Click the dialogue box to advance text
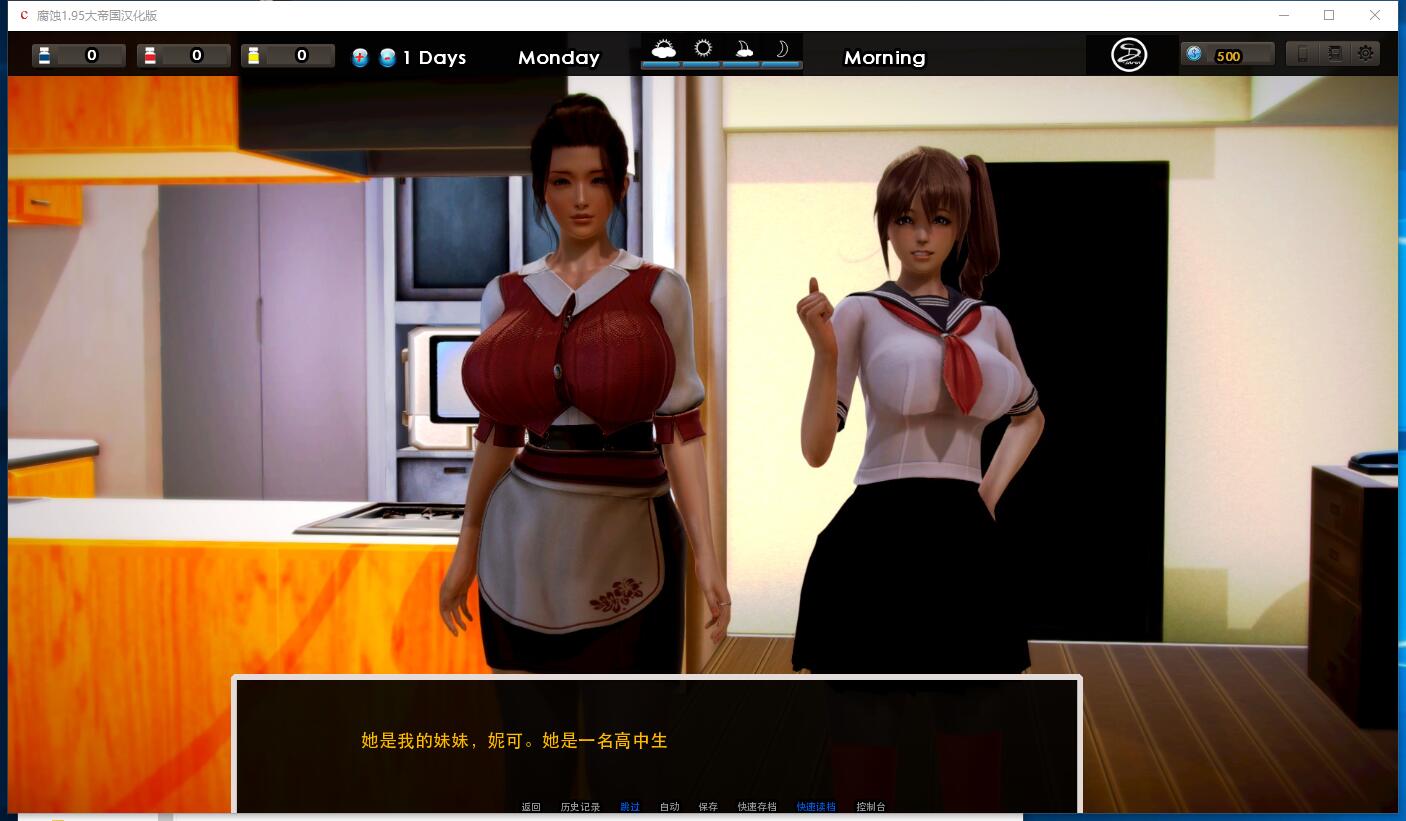The image size is (1406, 821). 657,742
